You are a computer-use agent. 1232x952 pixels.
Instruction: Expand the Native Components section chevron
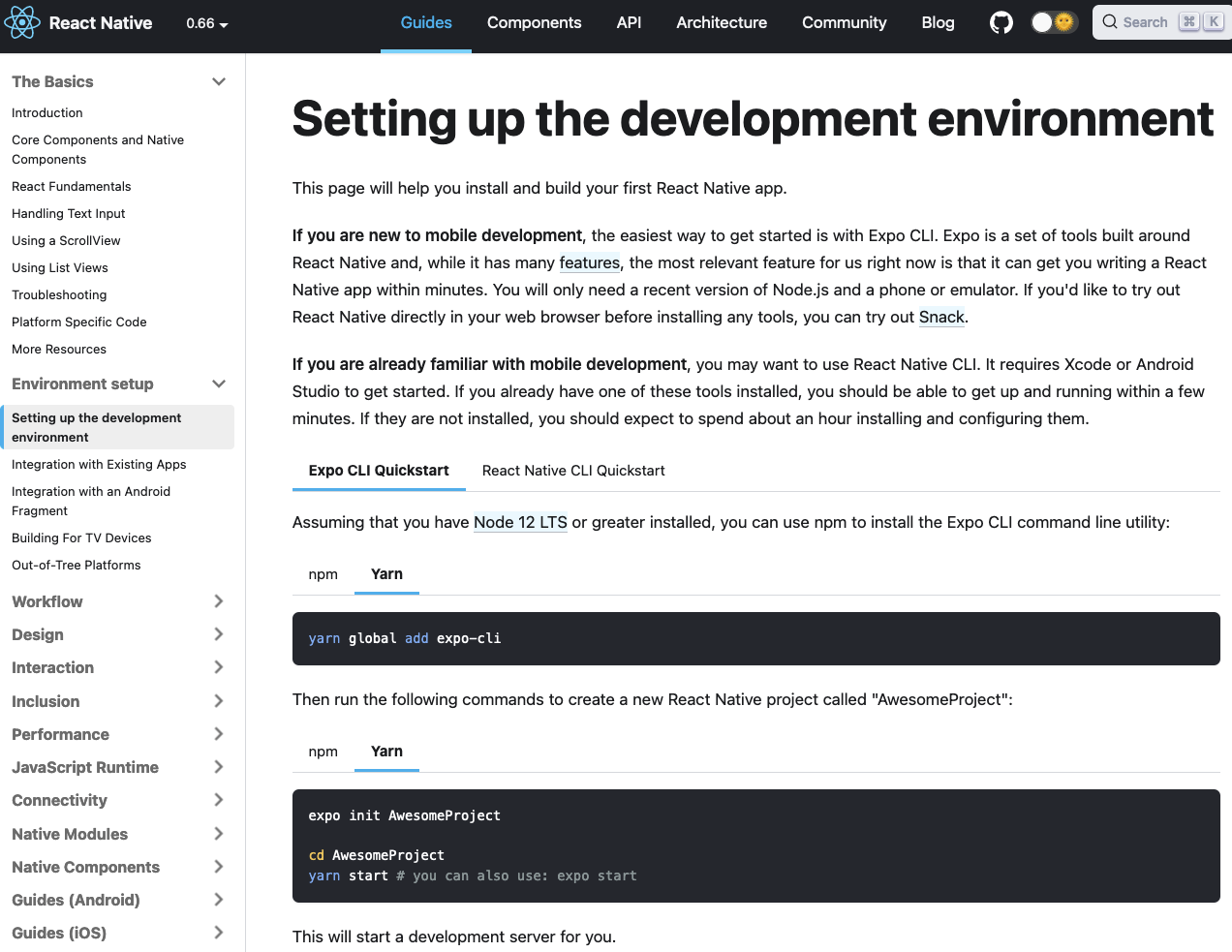(219, 867)
